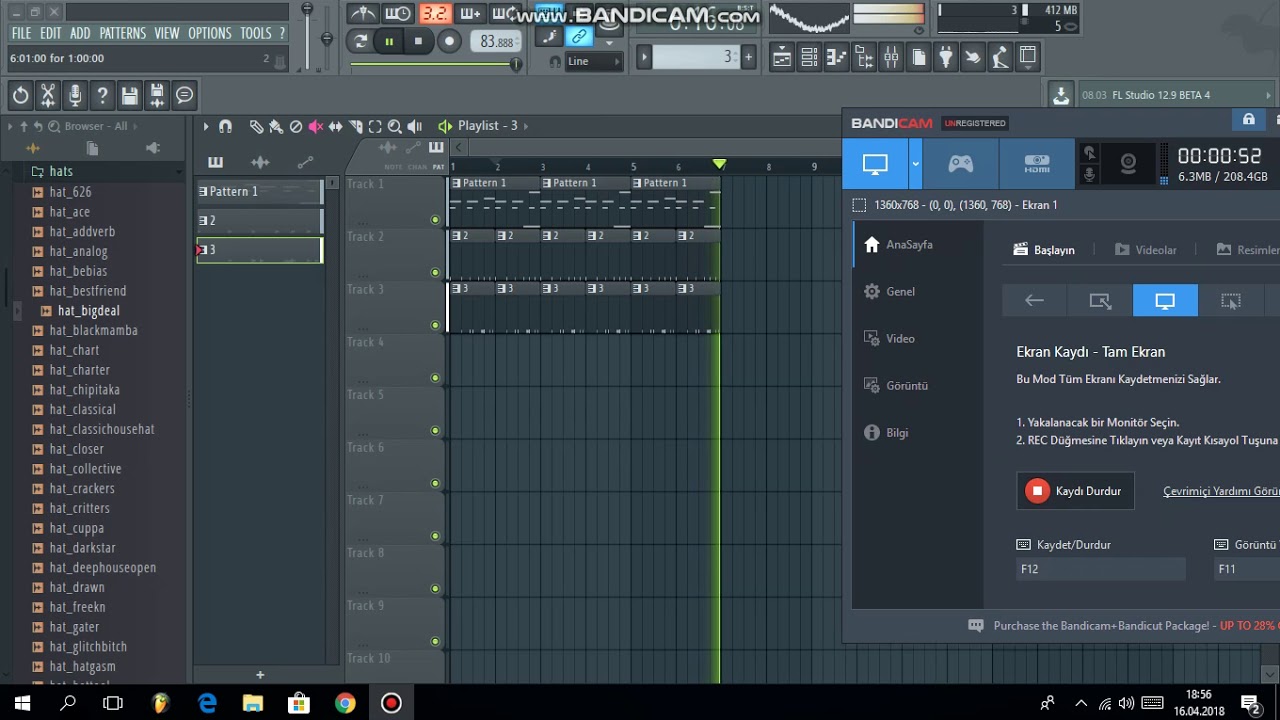Mute Track 1 via green dot
Viewport: 1280px width, 720px height.
pos(435,219)
